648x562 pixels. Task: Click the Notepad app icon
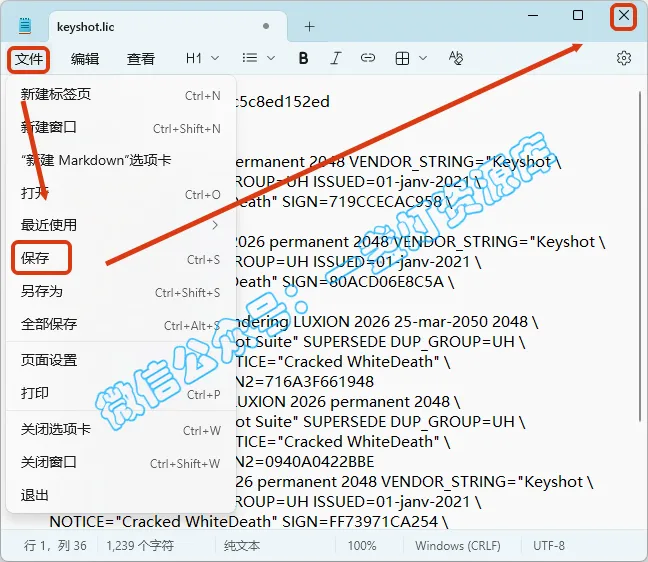(x=25, y=26)
